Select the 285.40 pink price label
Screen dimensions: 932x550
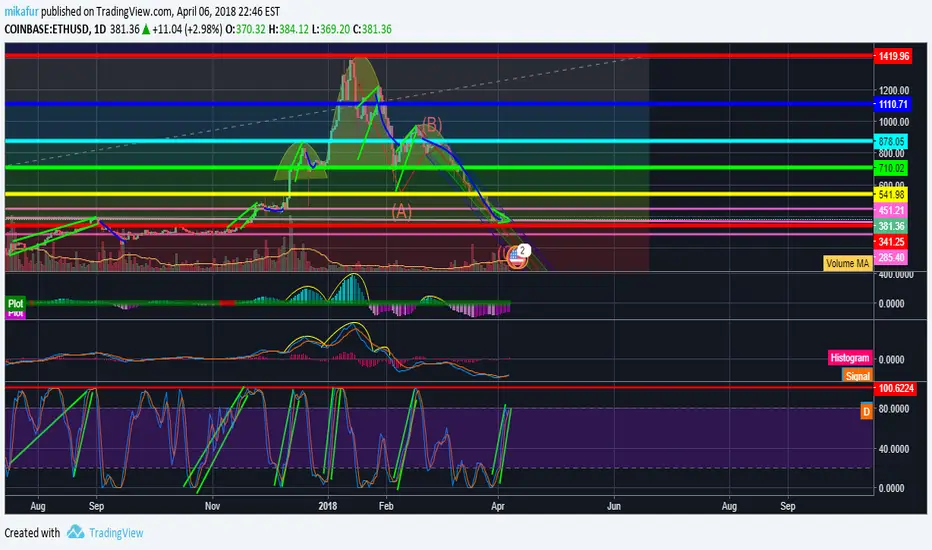click(x=891, y=257)
